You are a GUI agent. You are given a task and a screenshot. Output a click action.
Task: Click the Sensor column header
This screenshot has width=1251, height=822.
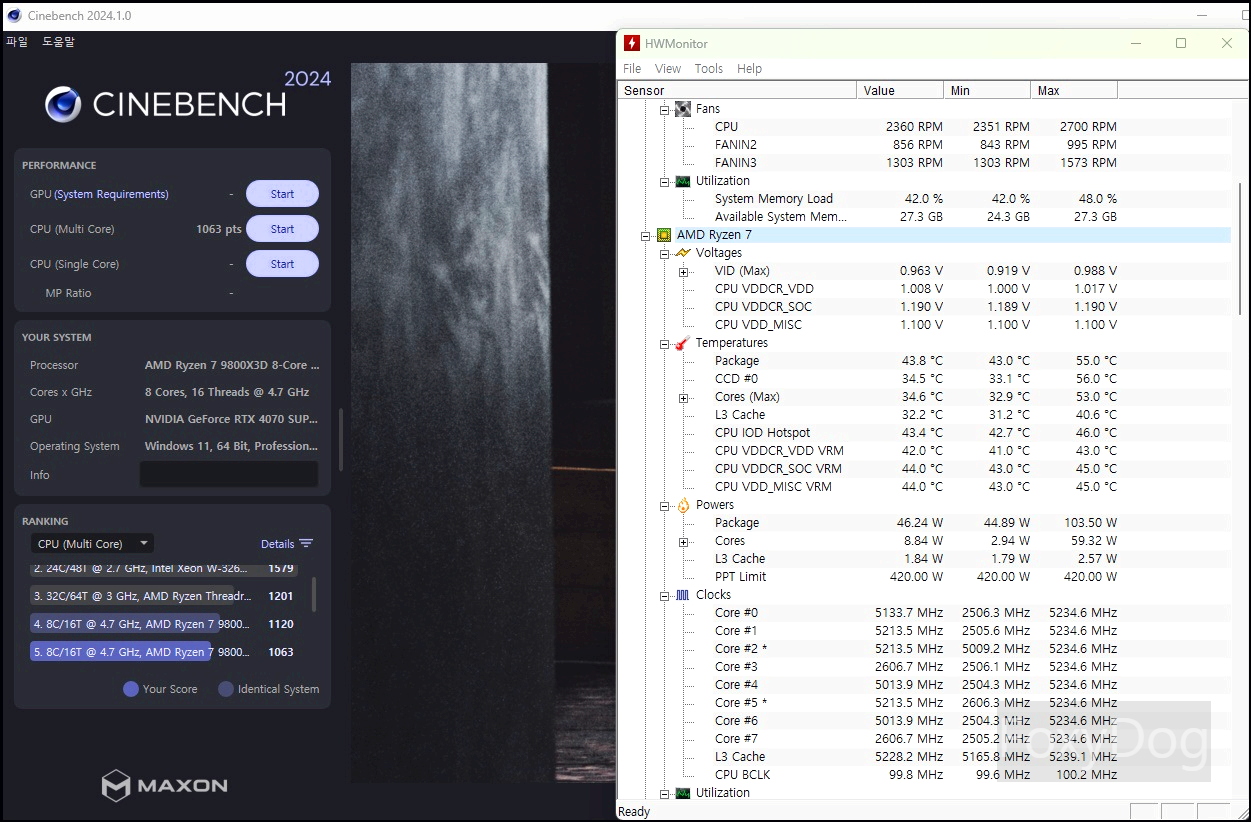[x=737, y=90]
